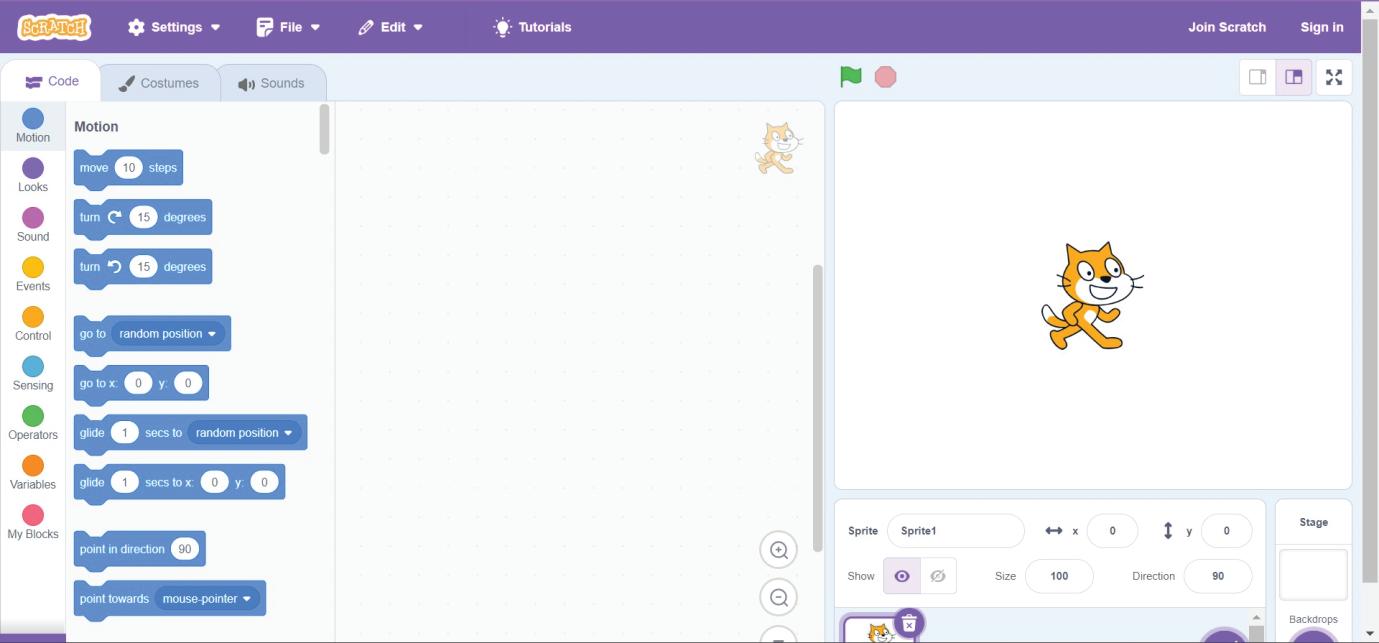Delete Sprite1 using trash icon
Screen dimensions: 1379x643
pos(909,624)
